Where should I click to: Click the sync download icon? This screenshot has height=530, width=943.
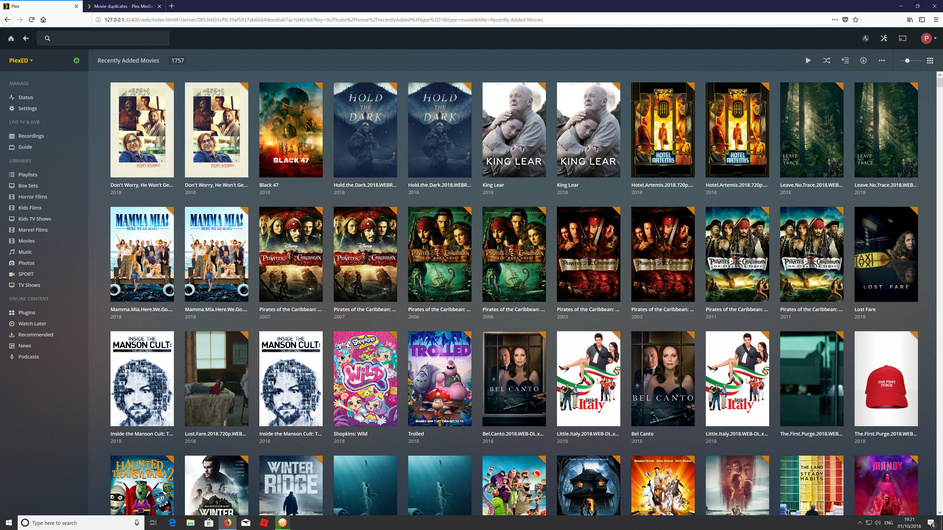pyautogui.click(x=863, y=61)
